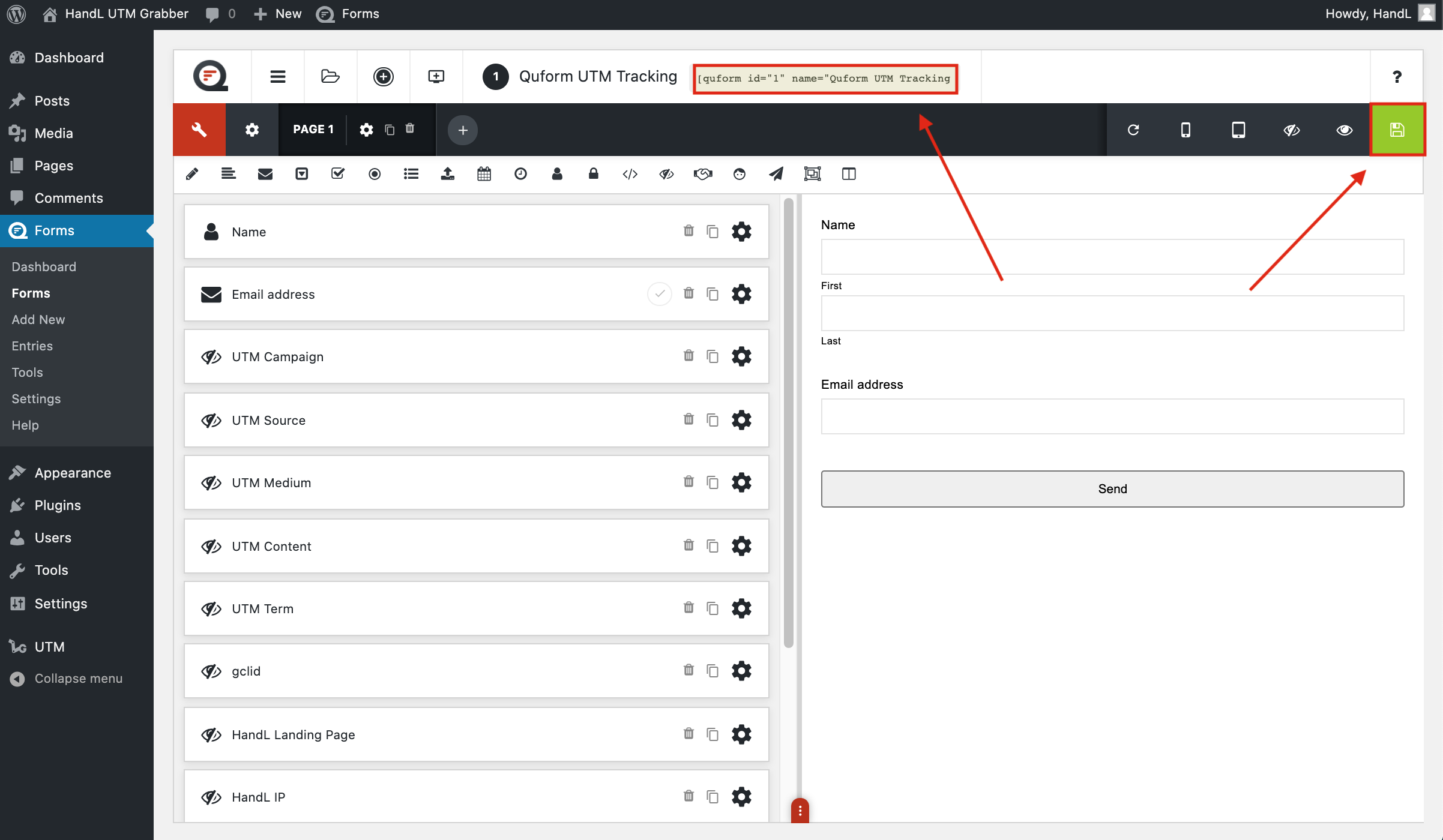Duplicate the UTM Campaign field

coord(712,356)
